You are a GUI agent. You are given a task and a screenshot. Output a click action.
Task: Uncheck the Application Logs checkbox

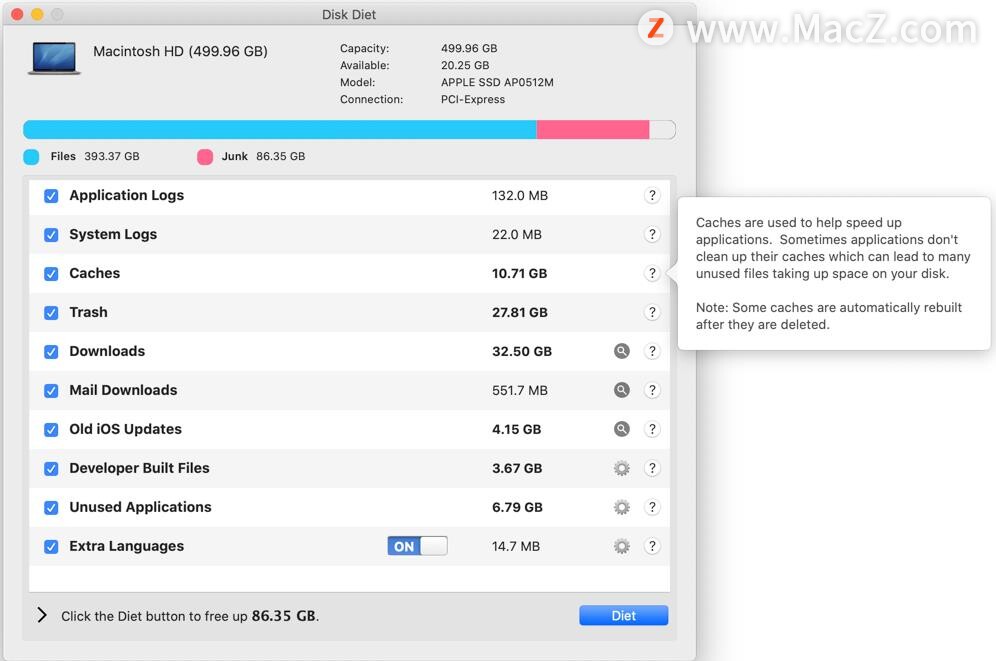(51, 196)
